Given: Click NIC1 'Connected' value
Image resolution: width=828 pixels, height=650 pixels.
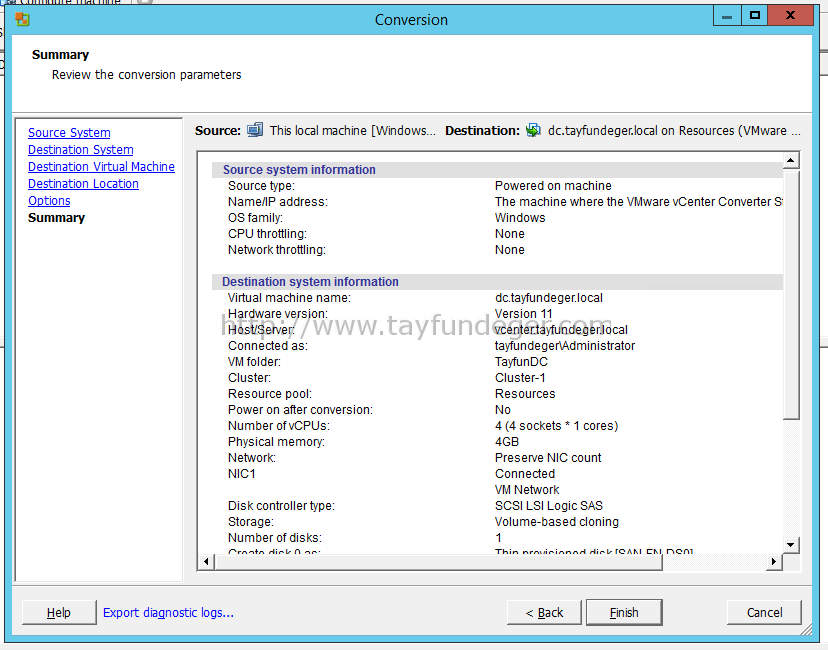Looking at the screenshot, I should click(525, 474).
